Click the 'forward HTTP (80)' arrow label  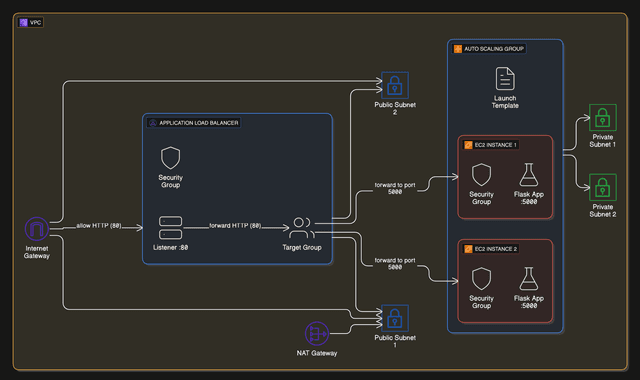coord(235,226)
